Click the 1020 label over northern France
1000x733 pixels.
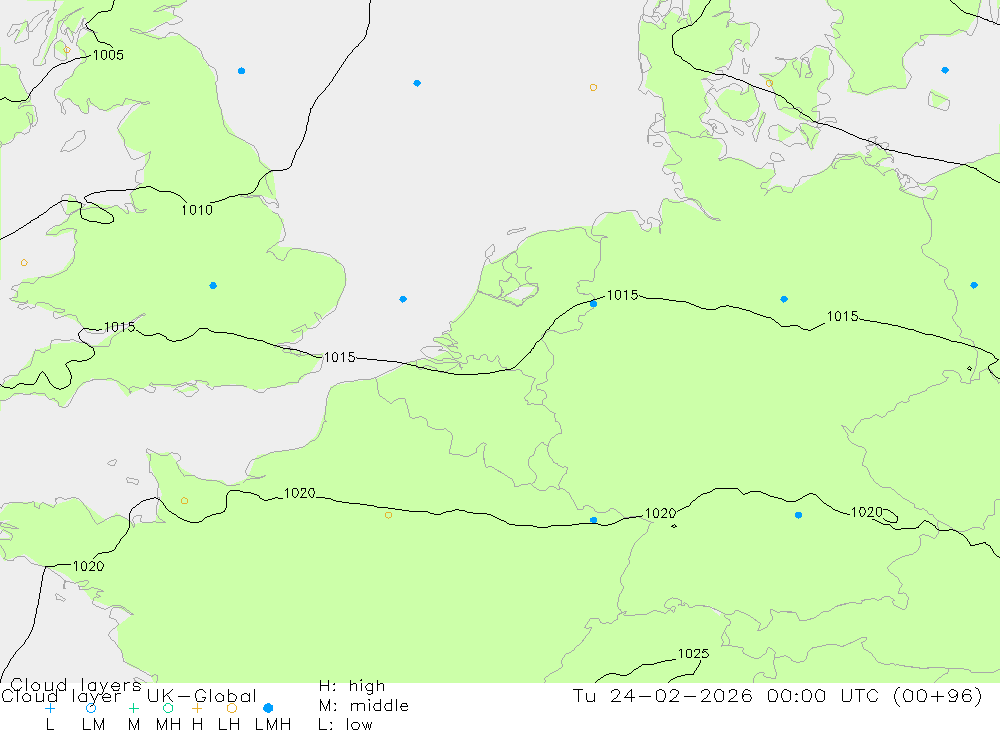(x=300, y=493)
